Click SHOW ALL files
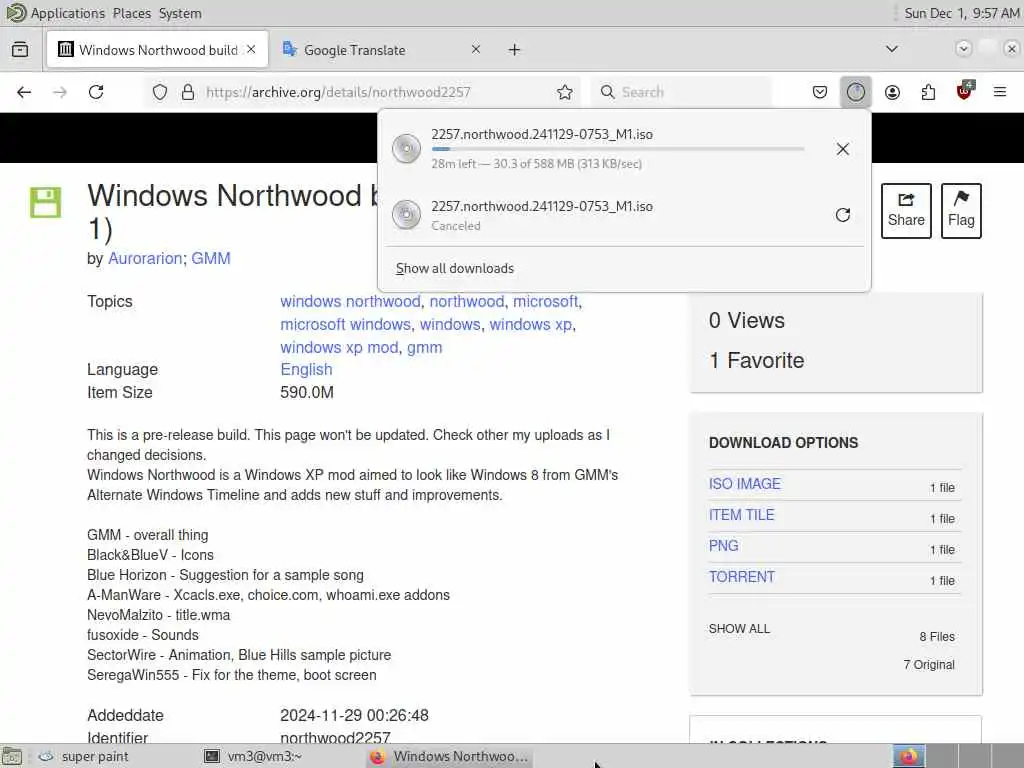 [x=739, y=629]
